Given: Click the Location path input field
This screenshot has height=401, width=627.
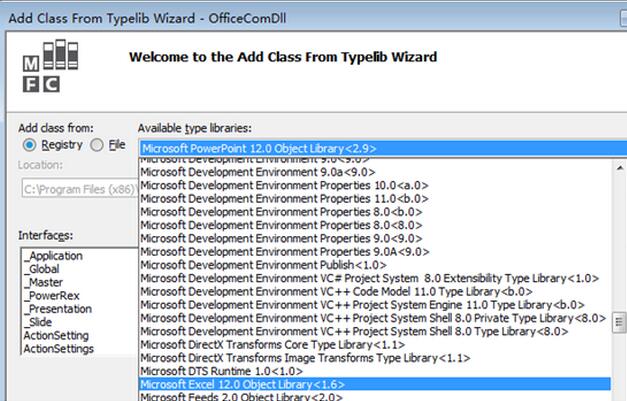Looking at the screenshot, I should pyautogui.click(x=80, y=189).
